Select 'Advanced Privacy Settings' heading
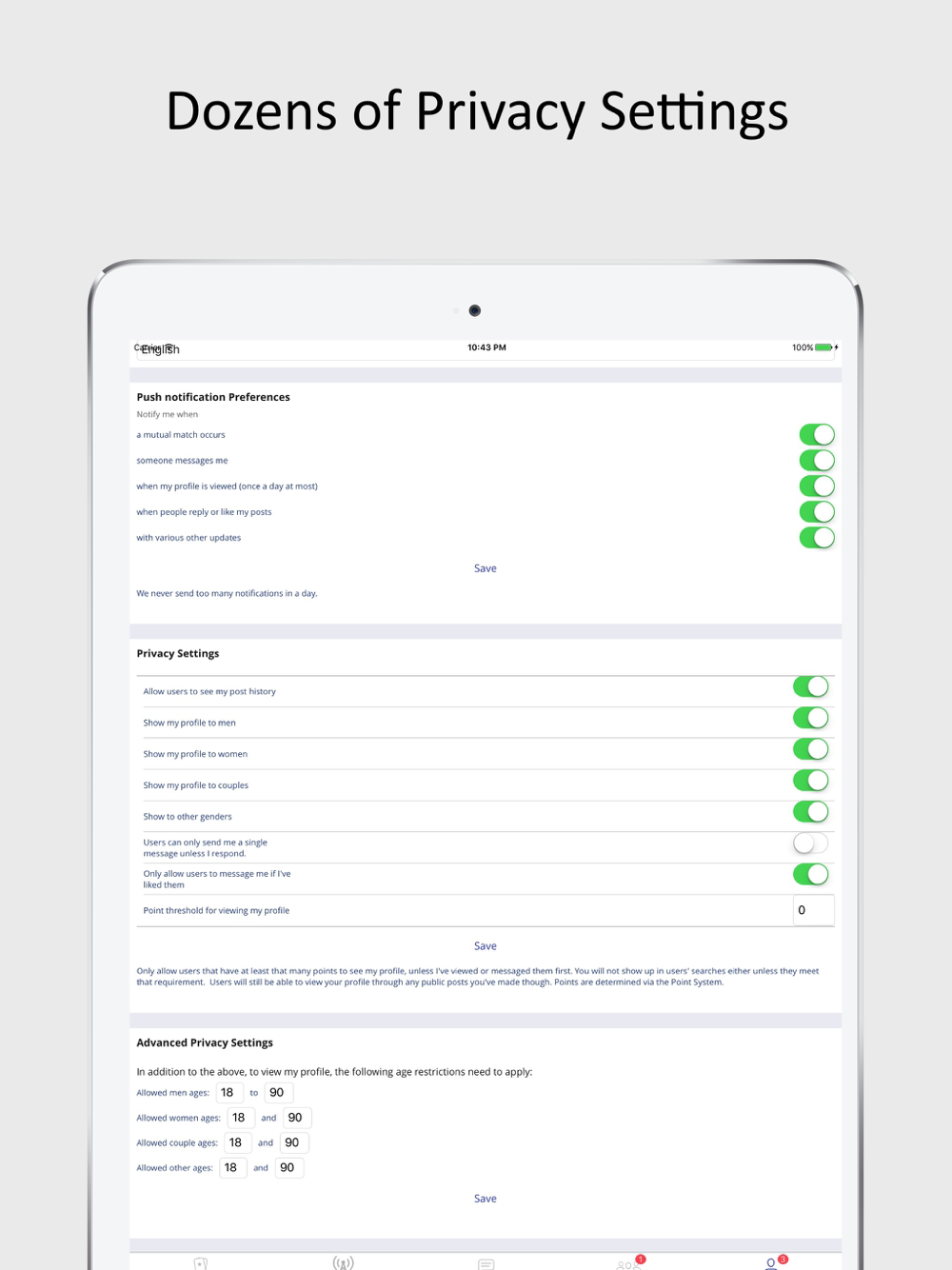952x1270 pixels. [205, 1042]
